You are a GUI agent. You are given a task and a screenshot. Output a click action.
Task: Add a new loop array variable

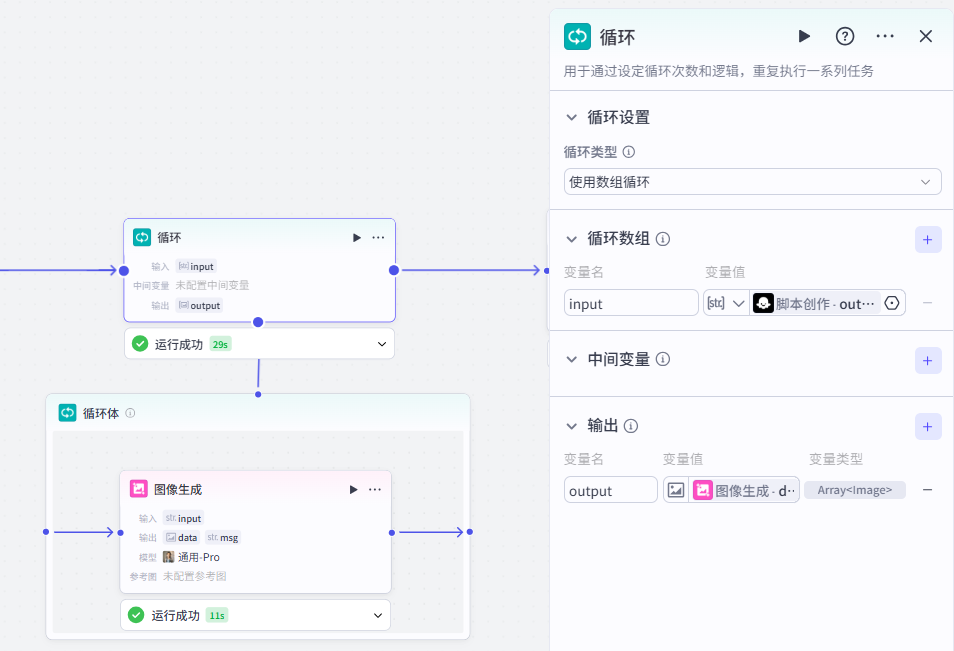(x=928, y=240)
